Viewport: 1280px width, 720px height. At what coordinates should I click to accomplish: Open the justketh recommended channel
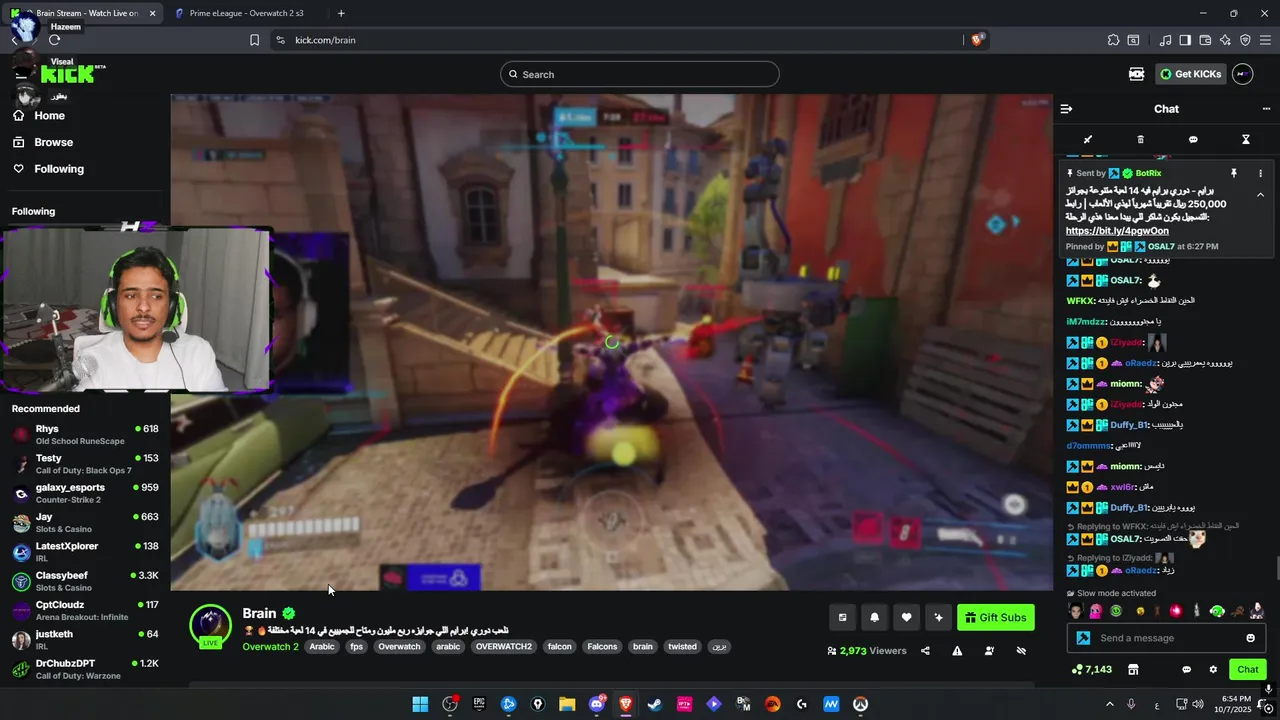[85, 640]
